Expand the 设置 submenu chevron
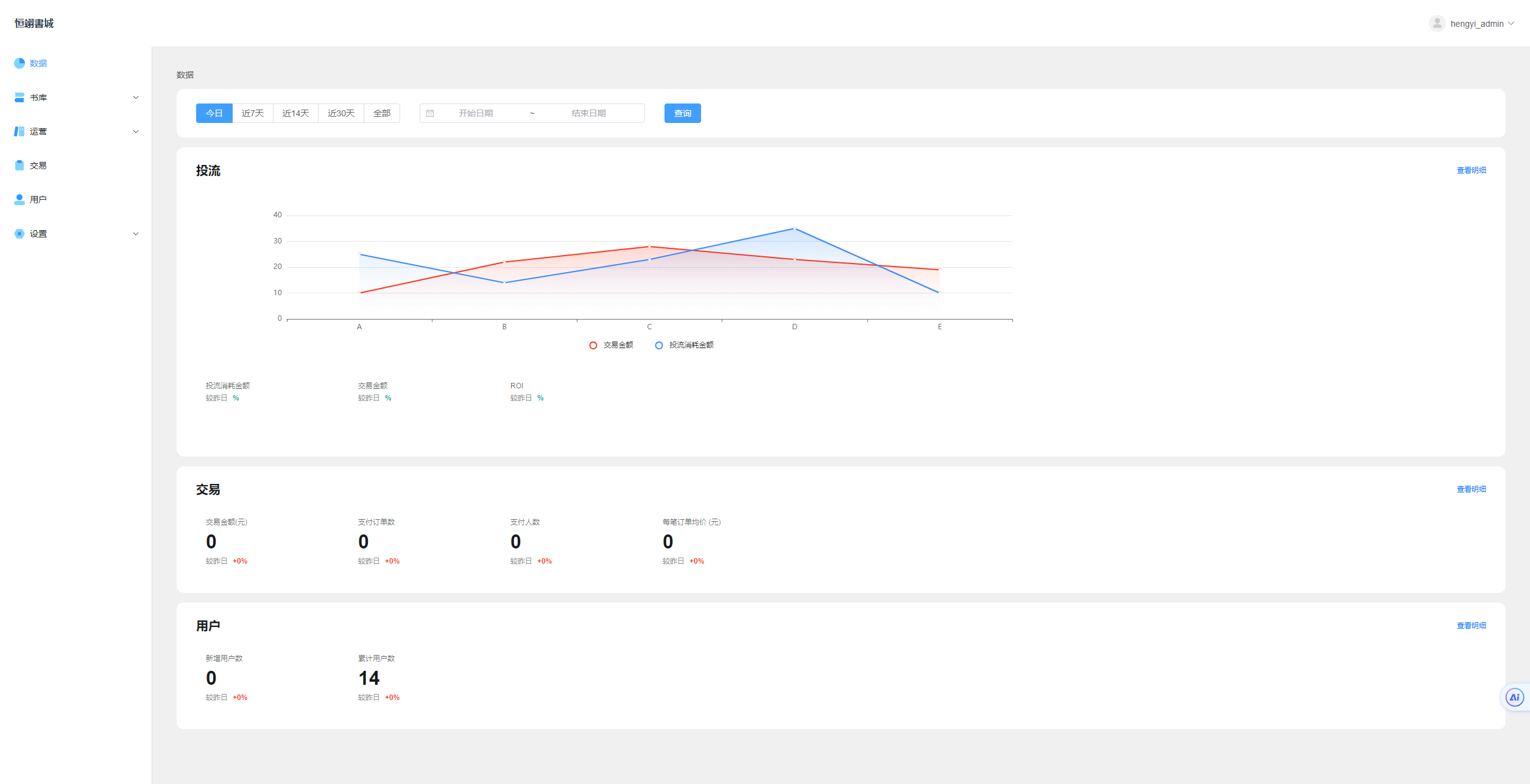Screen dimensions: 1530x784 (136, 234)
